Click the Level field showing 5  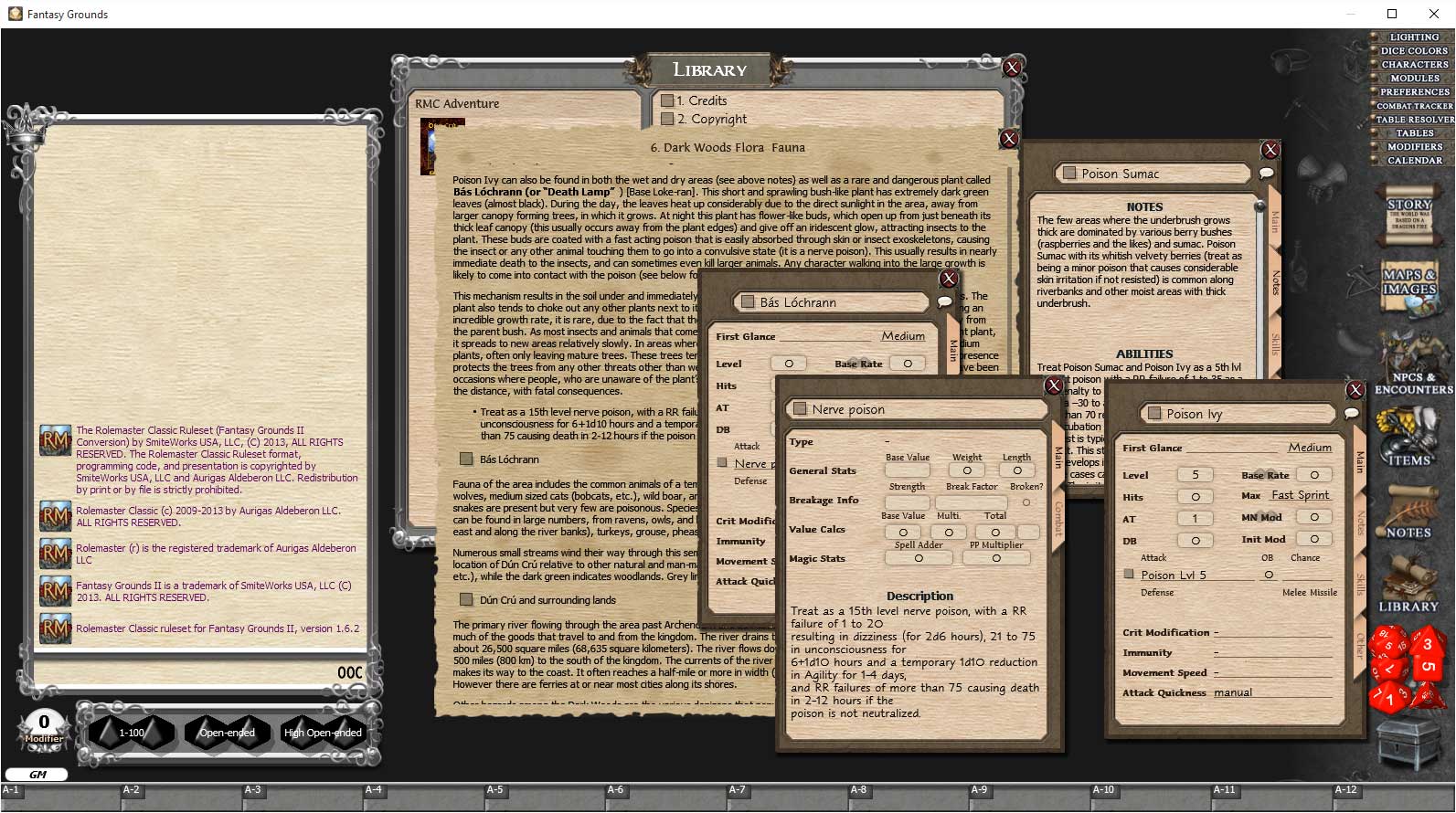(x=1195, y=475)
